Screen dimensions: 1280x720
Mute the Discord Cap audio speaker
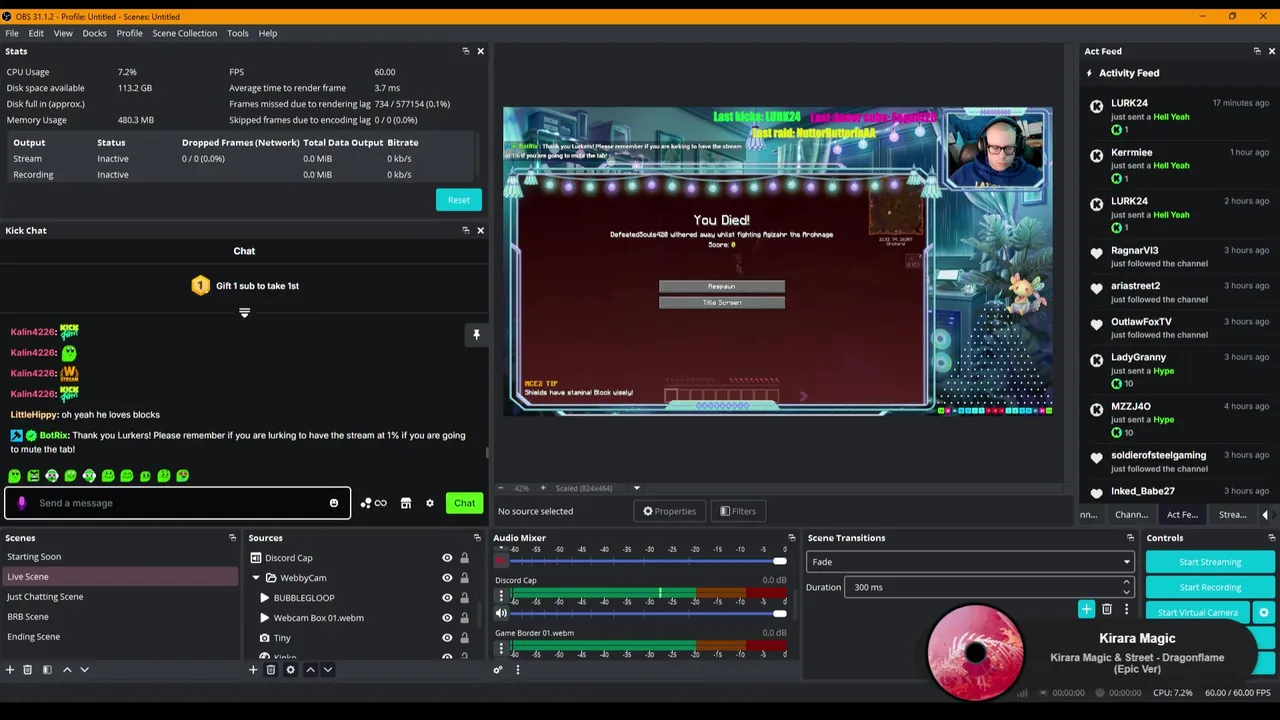click(x=501, y=613)
